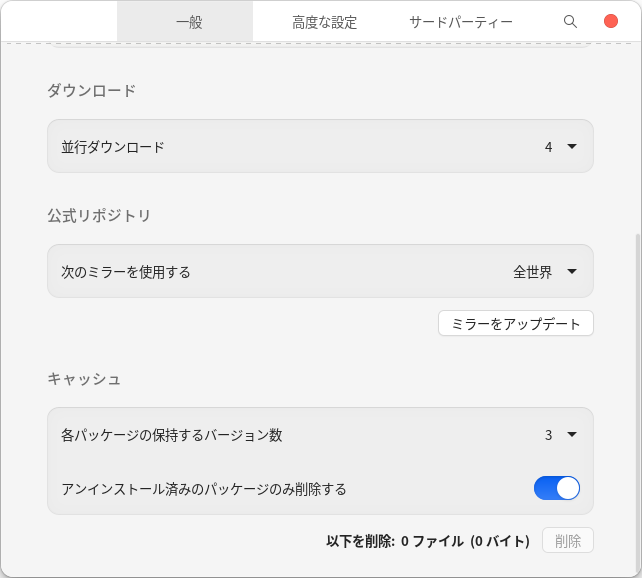
Task: Toggle the アンインストール済みのパッケージのみ削除する switch
Action: coord(557,488)
